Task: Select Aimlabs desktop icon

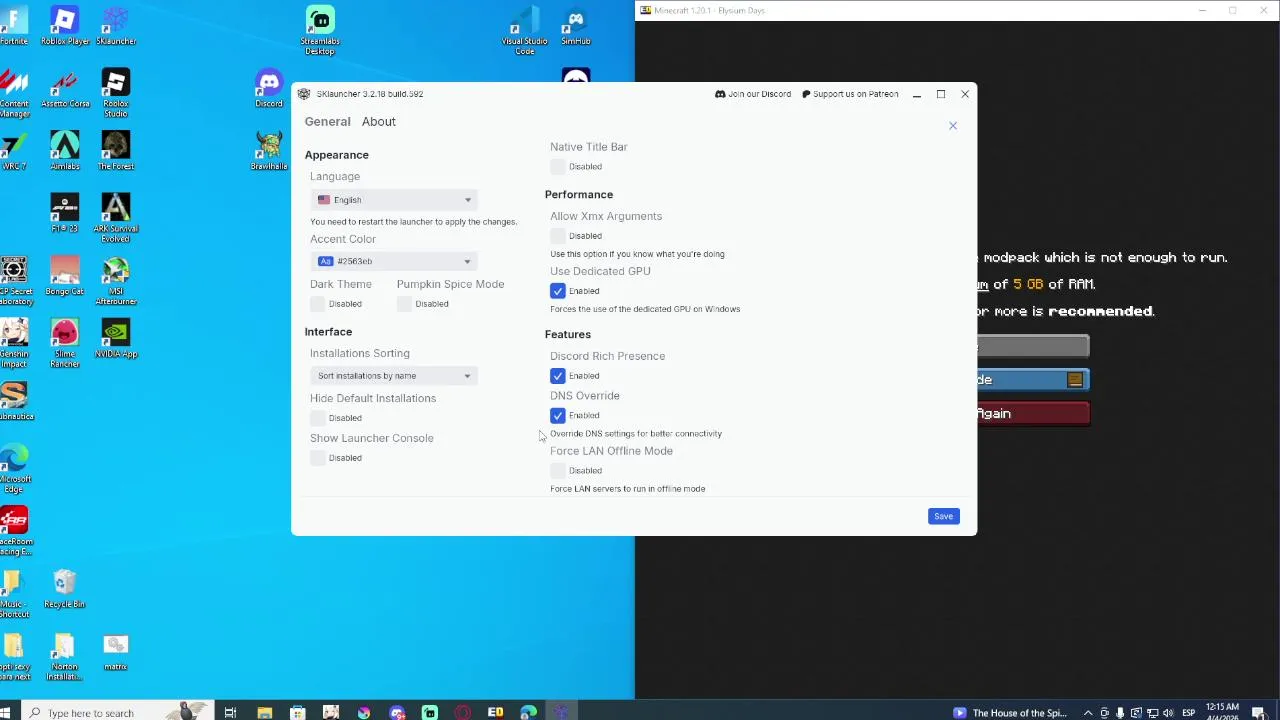Action: [65, 150]
